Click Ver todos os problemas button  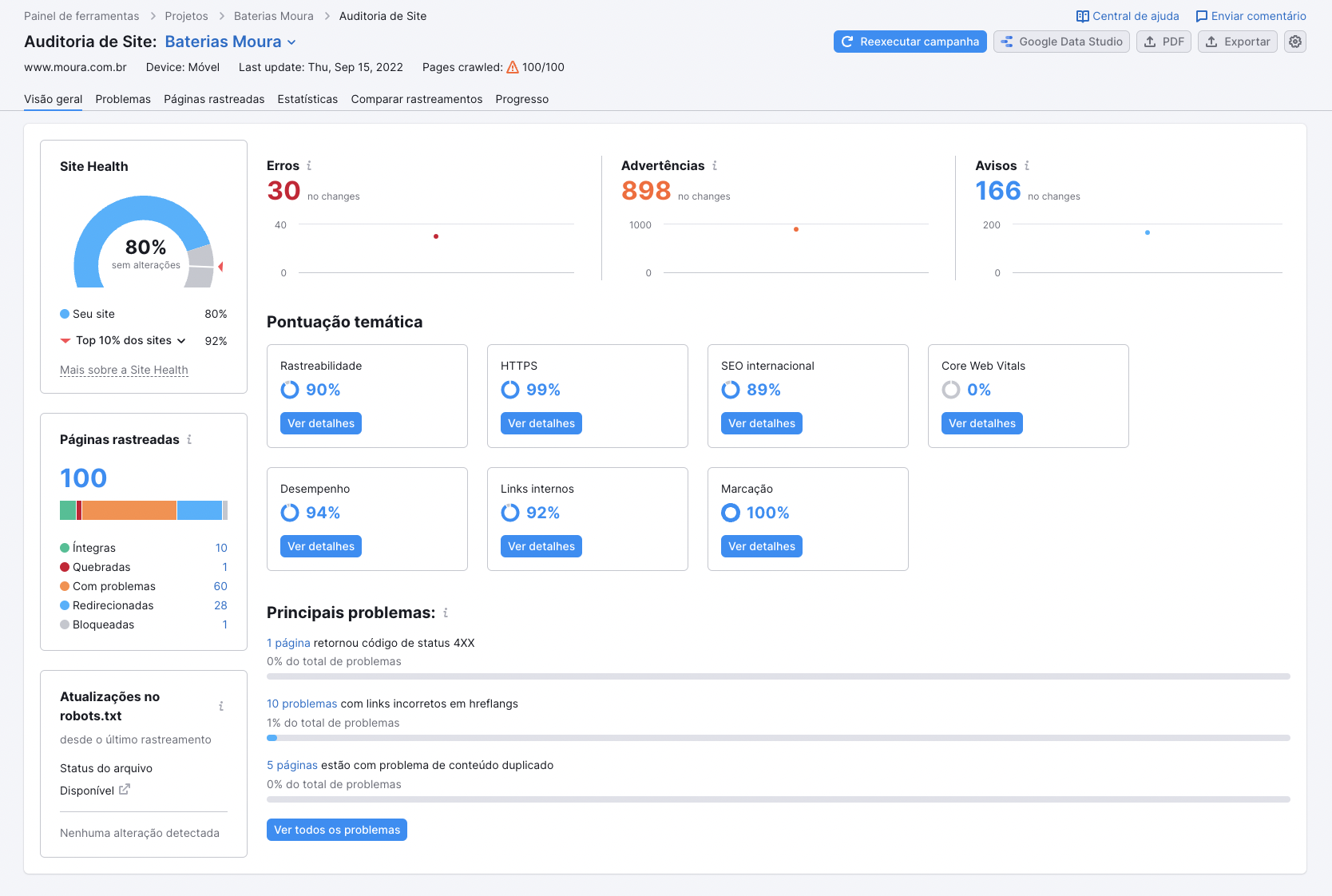pyautogui.click(x=337, y=830)
